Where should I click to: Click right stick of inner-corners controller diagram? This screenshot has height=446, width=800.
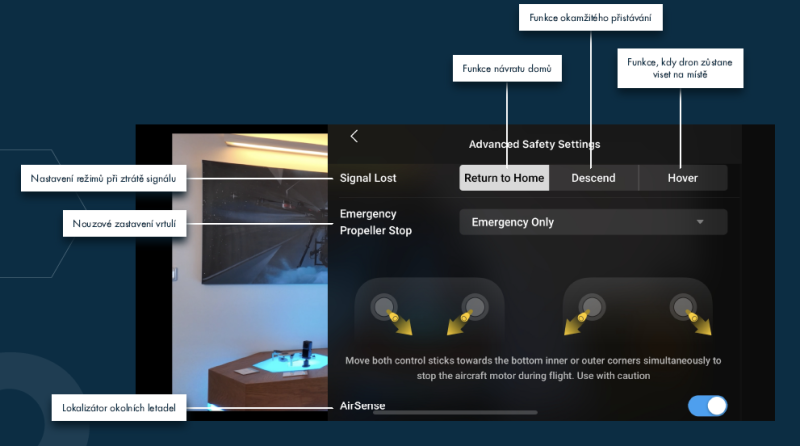(474, 306)
